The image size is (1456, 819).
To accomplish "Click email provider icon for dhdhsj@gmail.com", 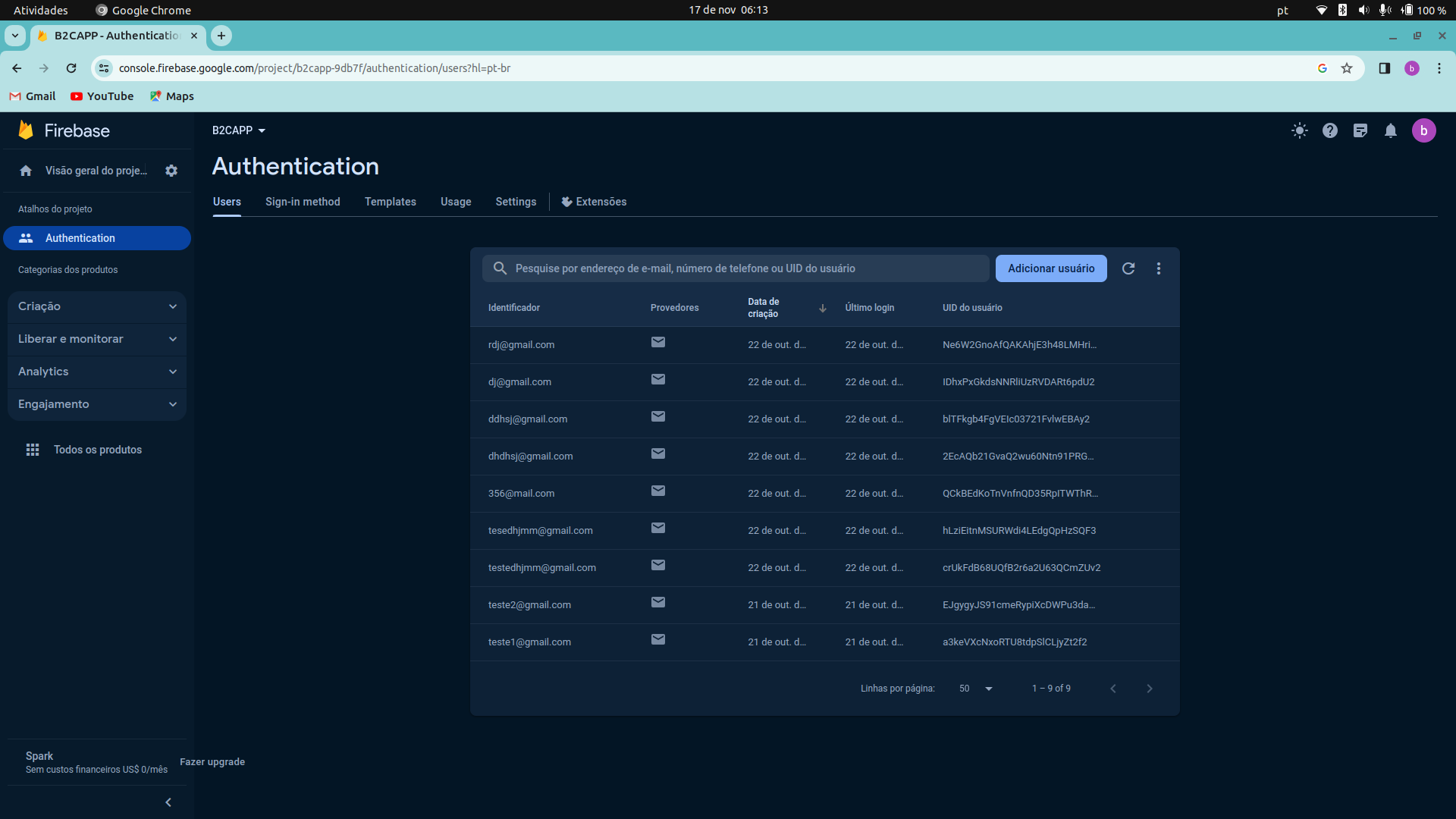I will [658, 453].
